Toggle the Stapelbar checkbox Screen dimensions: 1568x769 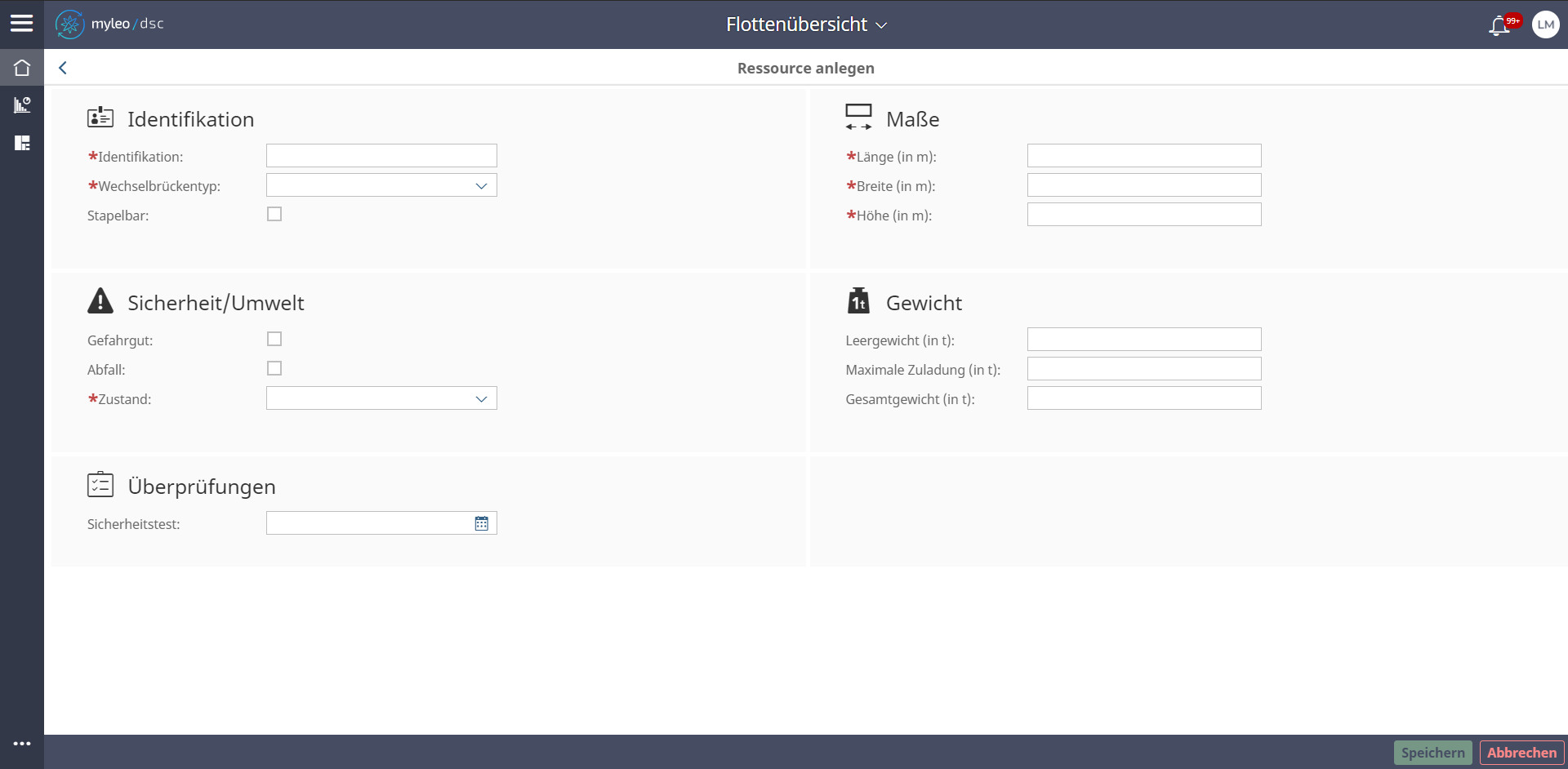click(x=274, y=214)
